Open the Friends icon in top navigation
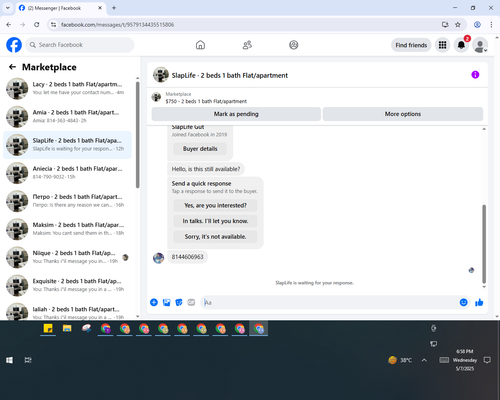Screen dimensions: 500x400 (247, 45)
